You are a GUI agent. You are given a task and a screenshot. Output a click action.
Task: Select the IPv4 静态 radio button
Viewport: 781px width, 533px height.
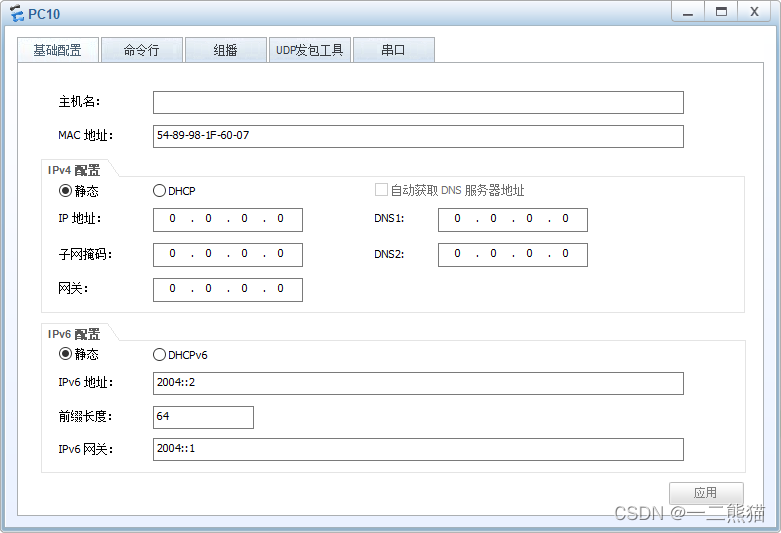pyautogui.click(x=65, y=190)
